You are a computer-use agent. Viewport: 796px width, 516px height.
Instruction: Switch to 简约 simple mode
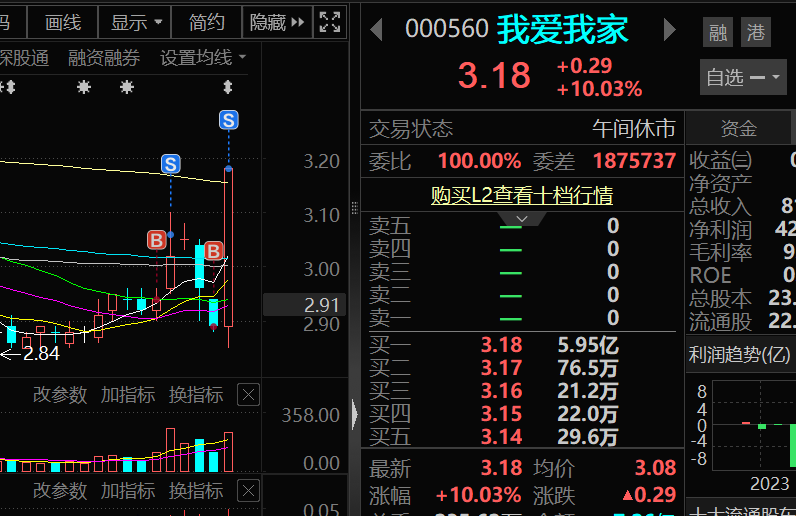coord(207,23)
